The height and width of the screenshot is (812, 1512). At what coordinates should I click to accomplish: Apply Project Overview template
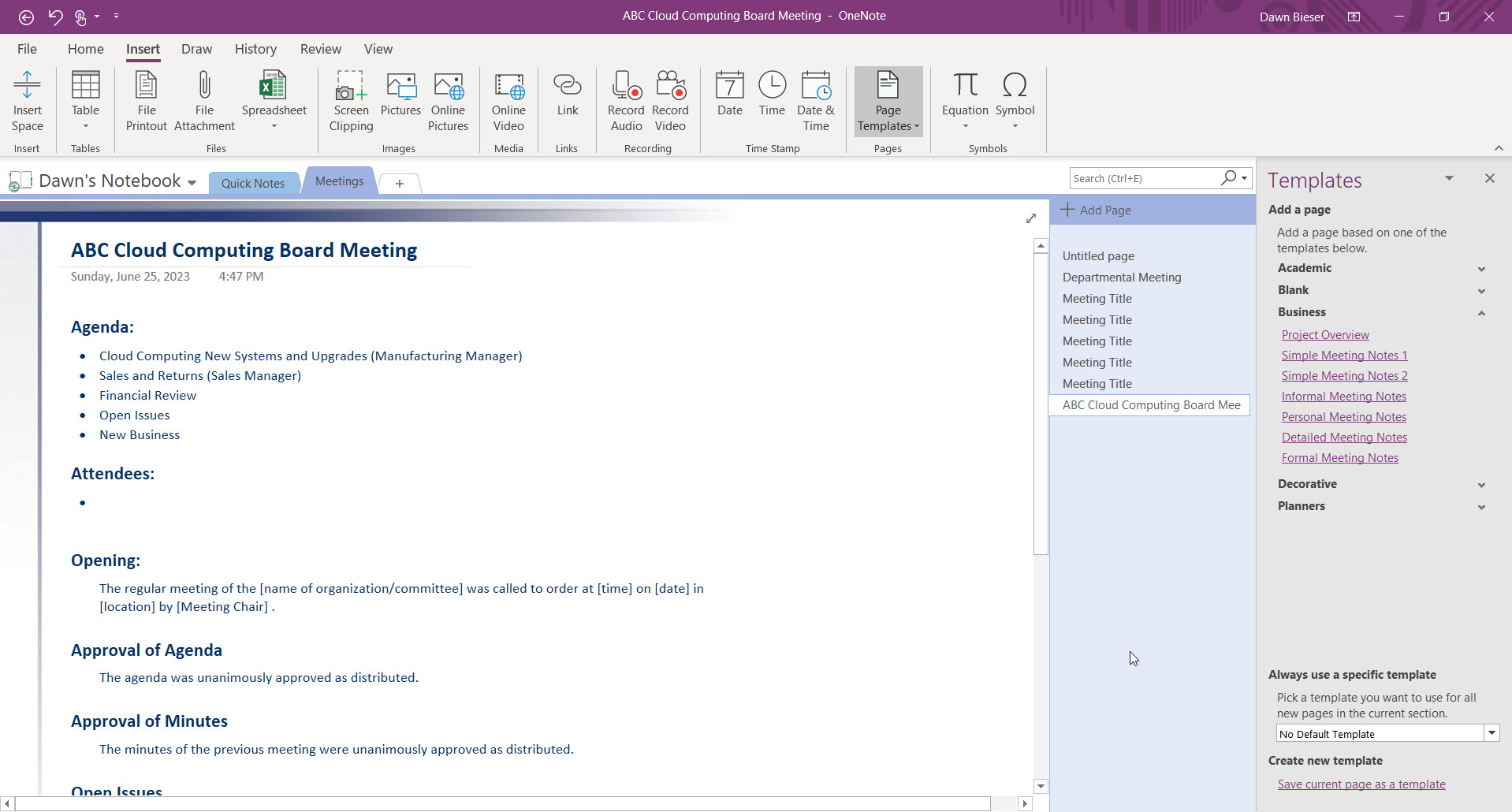pyautogui.click(x=1324, y=335)
